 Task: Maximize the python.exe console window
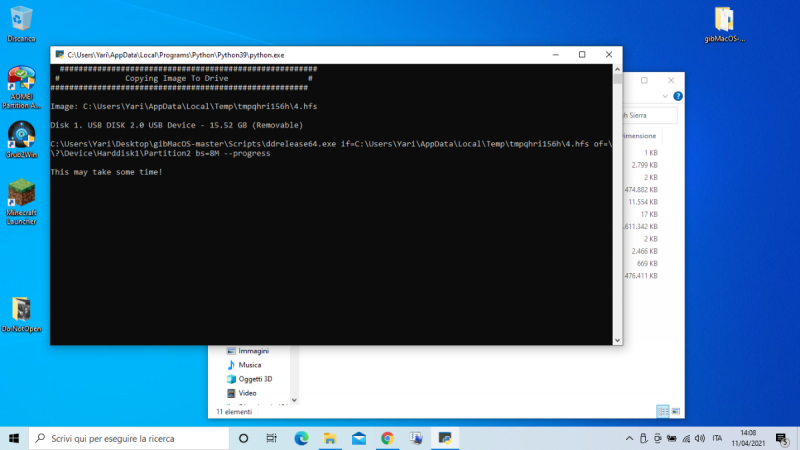coord(582,55)
